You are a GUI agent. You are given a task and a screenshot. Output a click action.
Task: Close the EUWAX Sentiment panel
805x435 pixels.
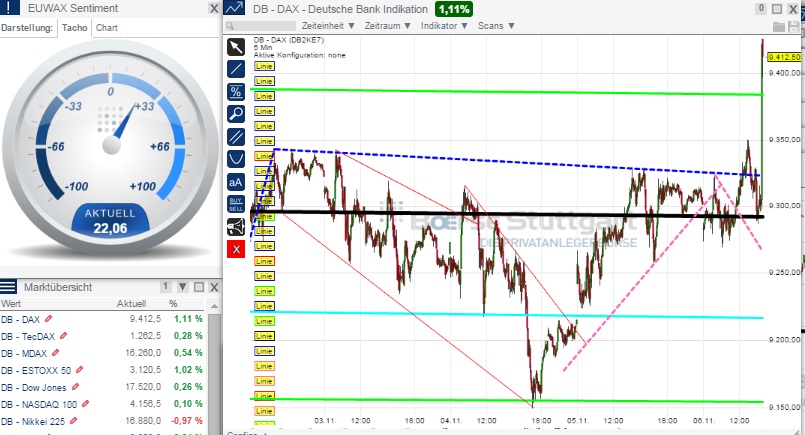tap(214, 8)
